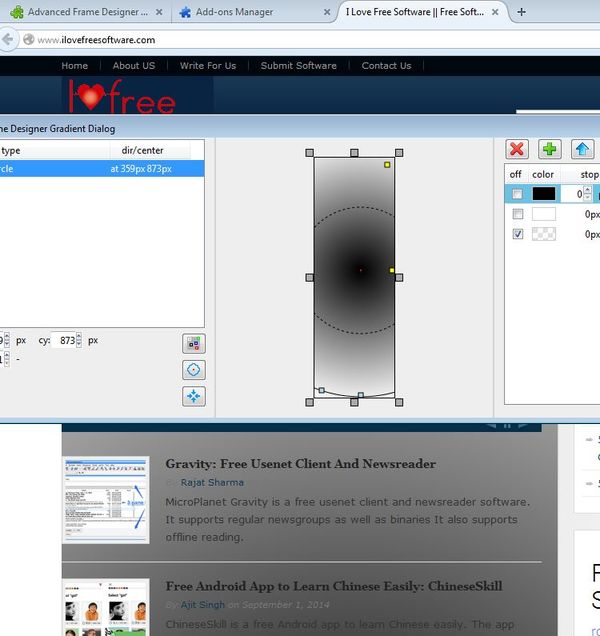Click the stop value stepper arrows
Viewport: 600px width, 636px height.
click(x=588, y=194)
